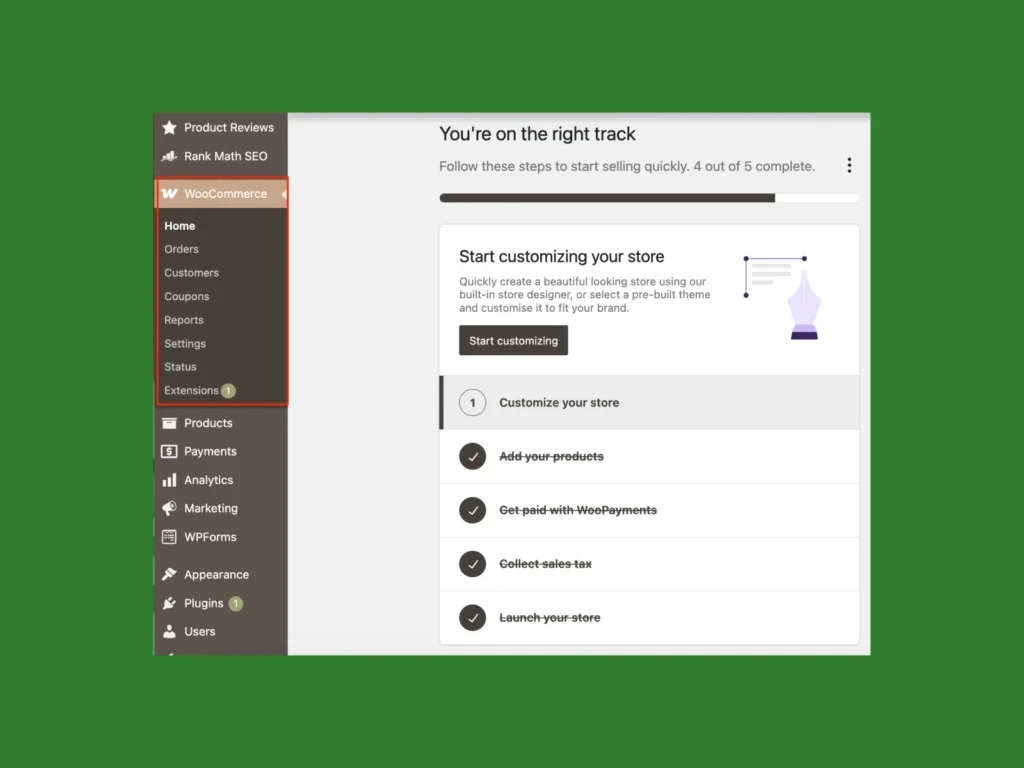Open Get paid with WooPayments task

pyautogui.click(x=650, y=510)
